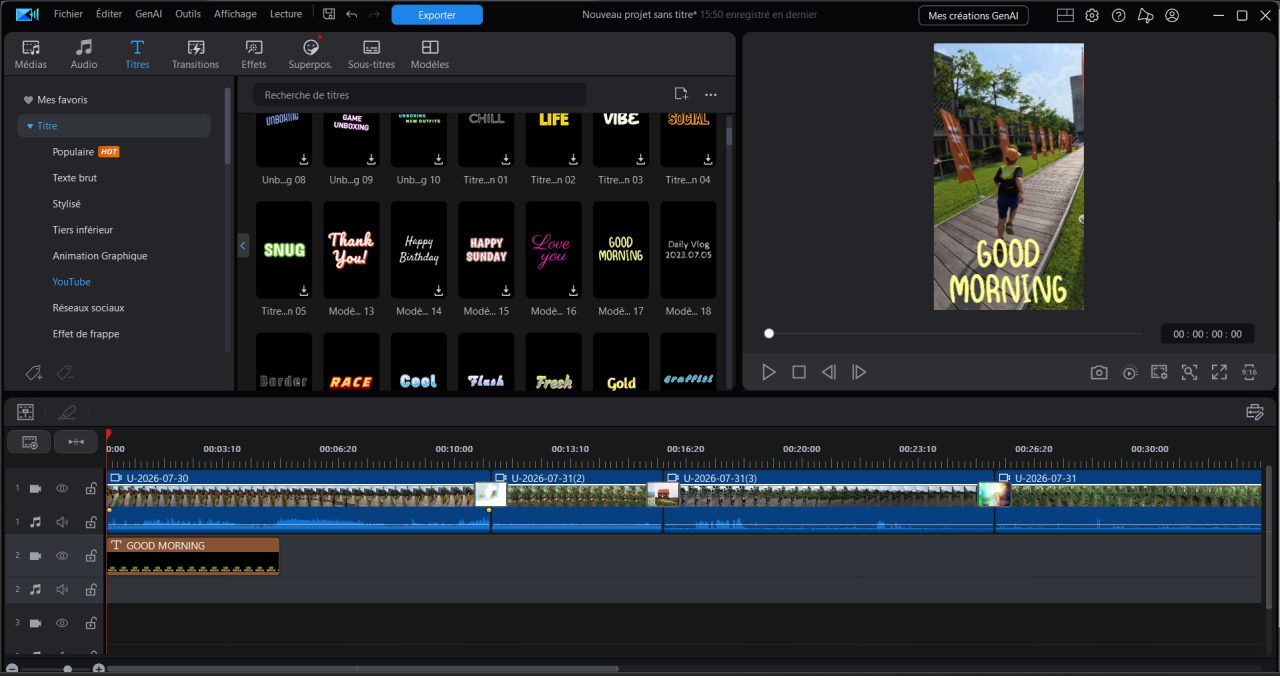1280x676 pixels.
Task: Open the Outils menu
Action: [188, 14]
